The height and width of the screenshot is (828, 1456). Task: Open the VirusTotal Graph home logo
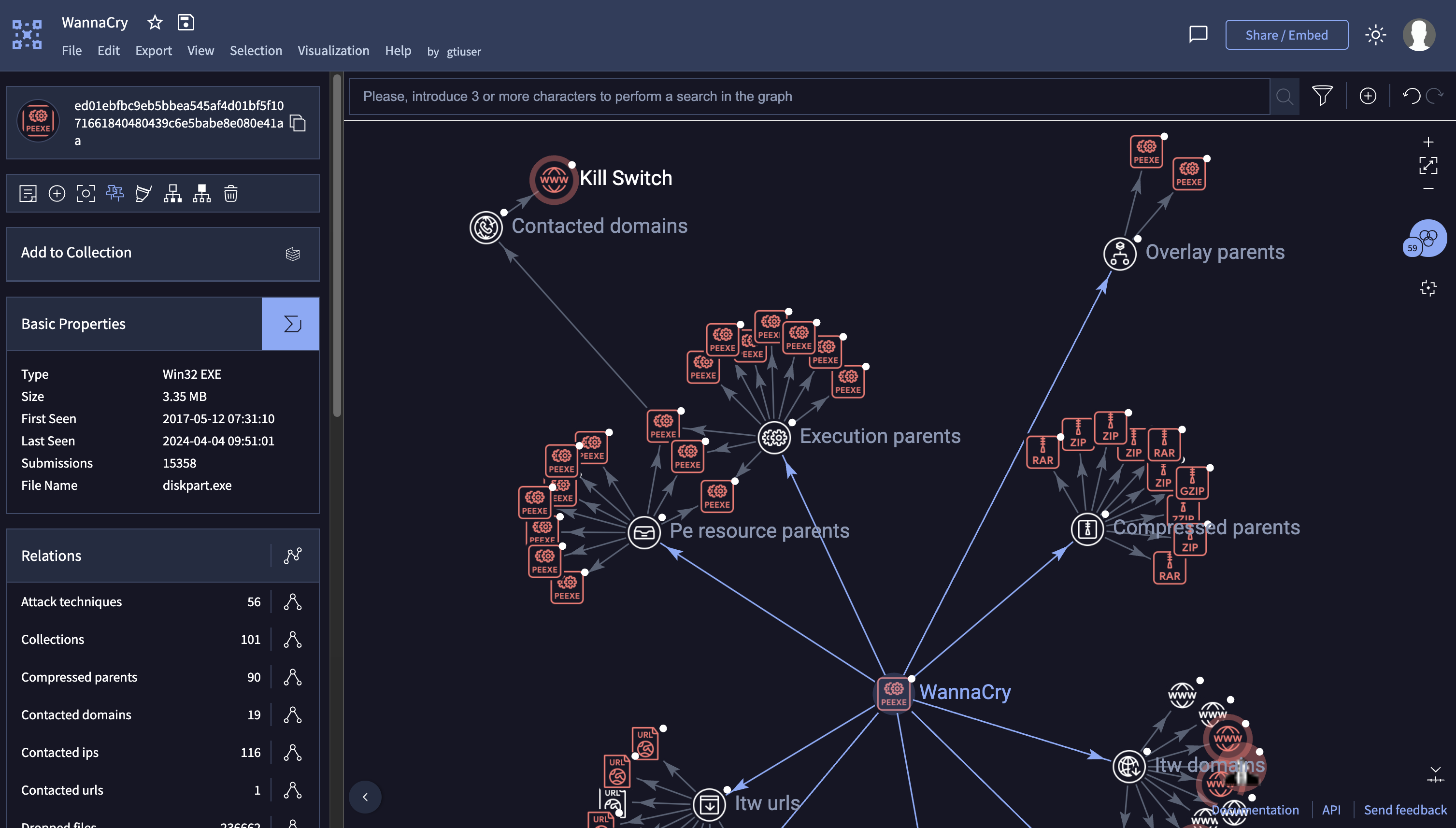point(27,35)
